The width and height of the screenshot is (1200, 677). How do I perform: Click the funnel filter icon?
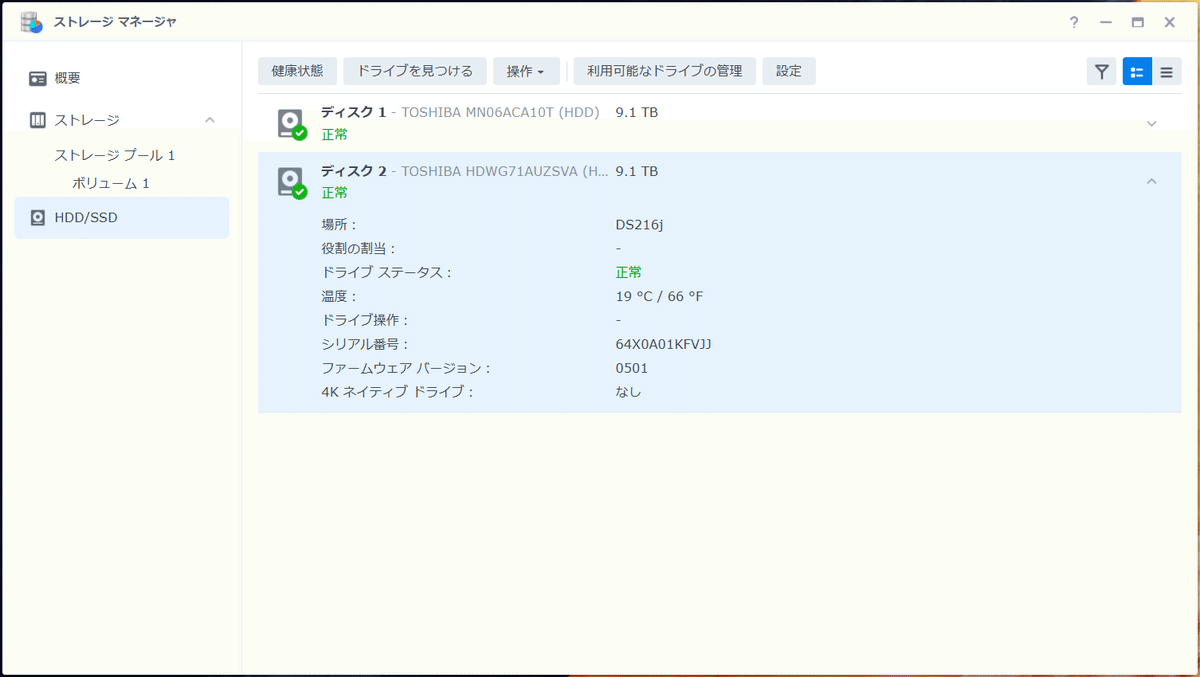tap(1101, 71)
